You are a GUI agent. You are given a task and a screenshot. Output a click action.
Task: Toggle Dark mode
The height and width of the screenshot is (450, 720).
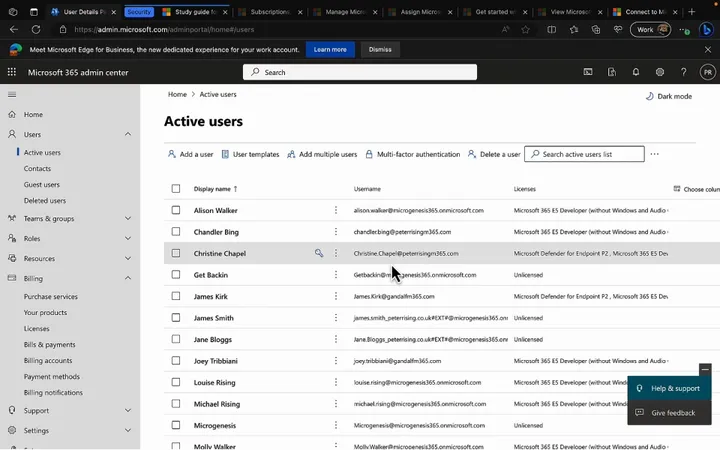[x=669, y=96]
